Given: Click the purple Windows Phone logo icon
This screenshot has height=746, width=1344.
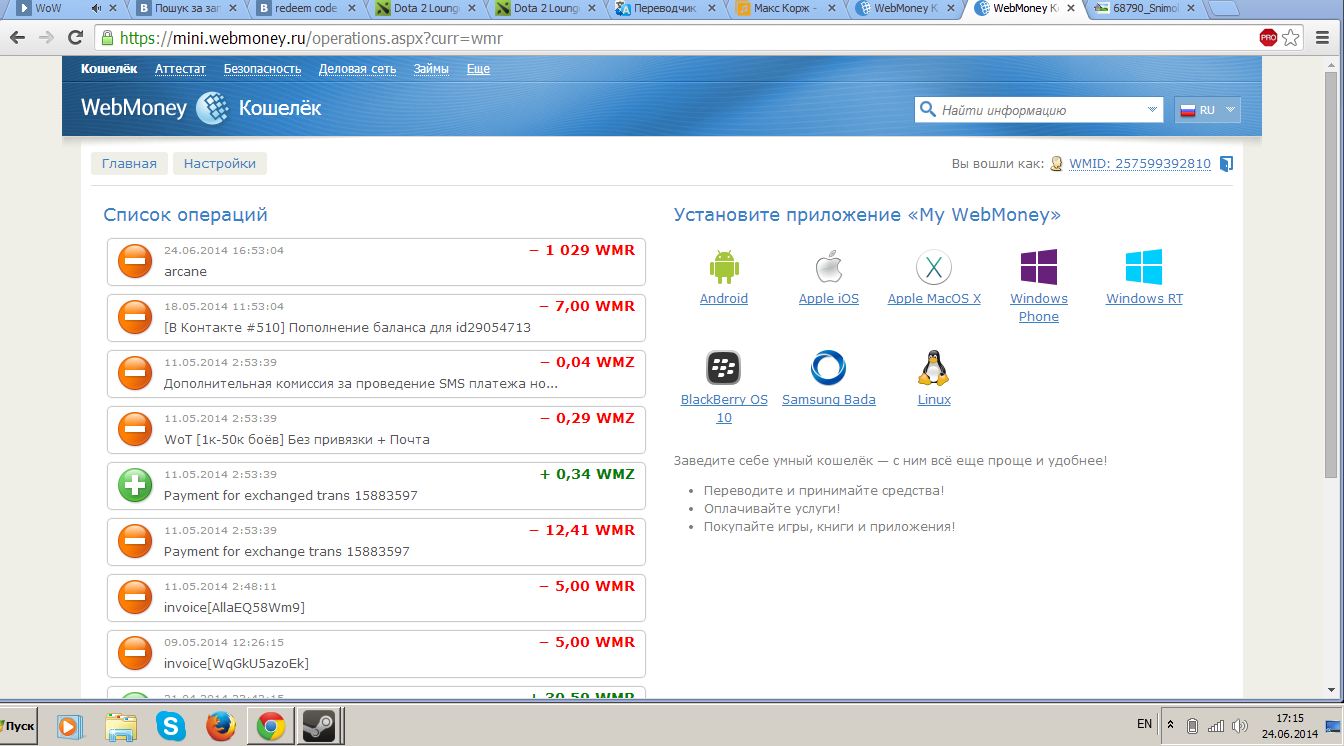Looking at the screenshot, I should pos(1039,267).
